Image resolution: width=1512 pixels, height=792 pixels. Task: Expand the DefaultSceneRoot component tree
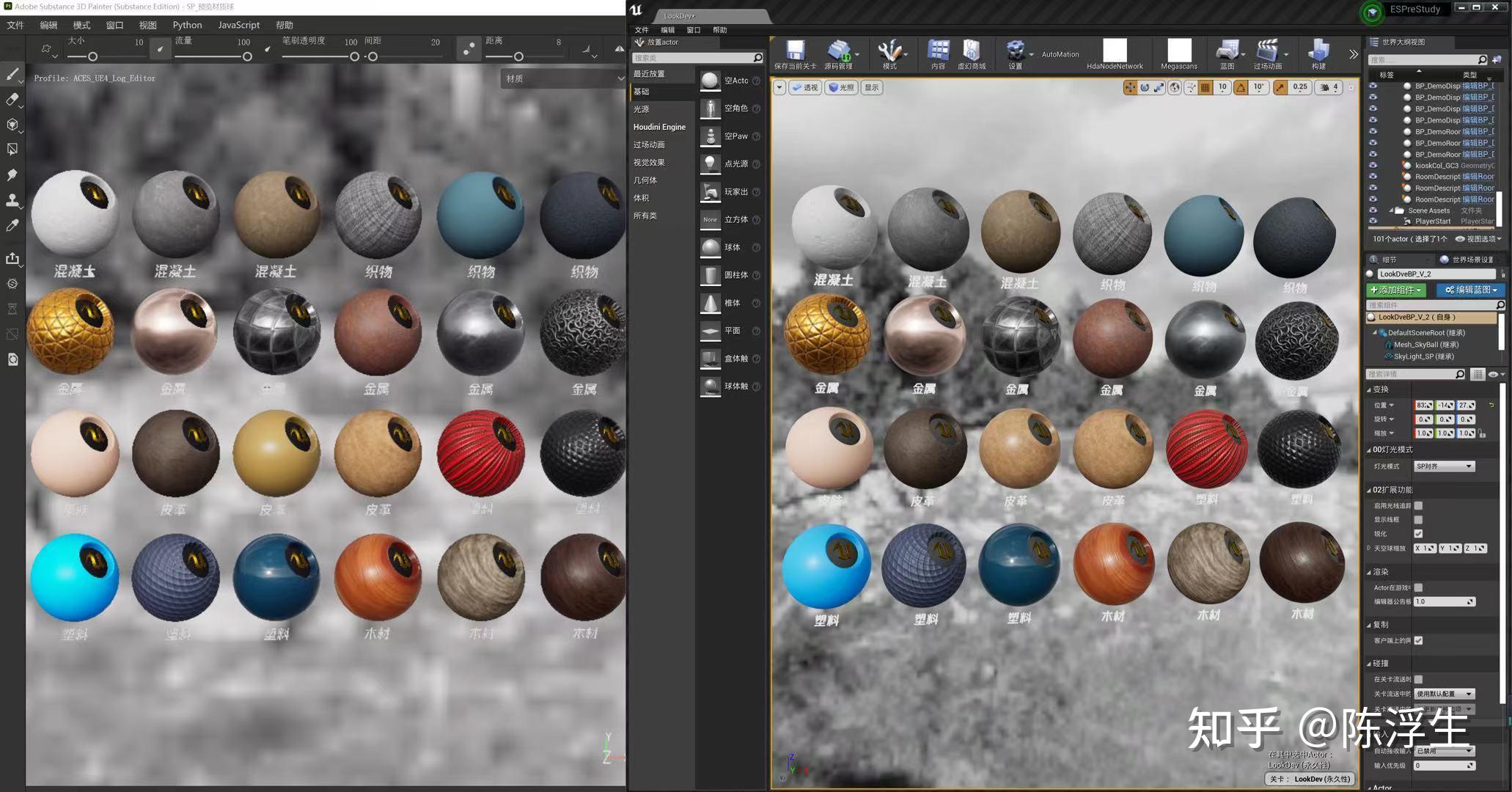(1375, 332)
